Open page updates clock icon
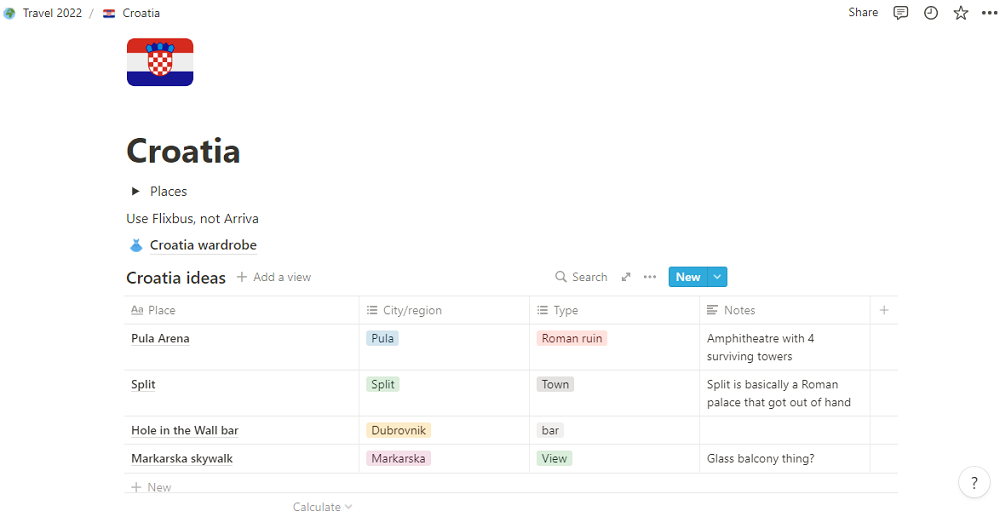Screen dimensions: 1000x517 pyautogui.click(x=931, y=13)
